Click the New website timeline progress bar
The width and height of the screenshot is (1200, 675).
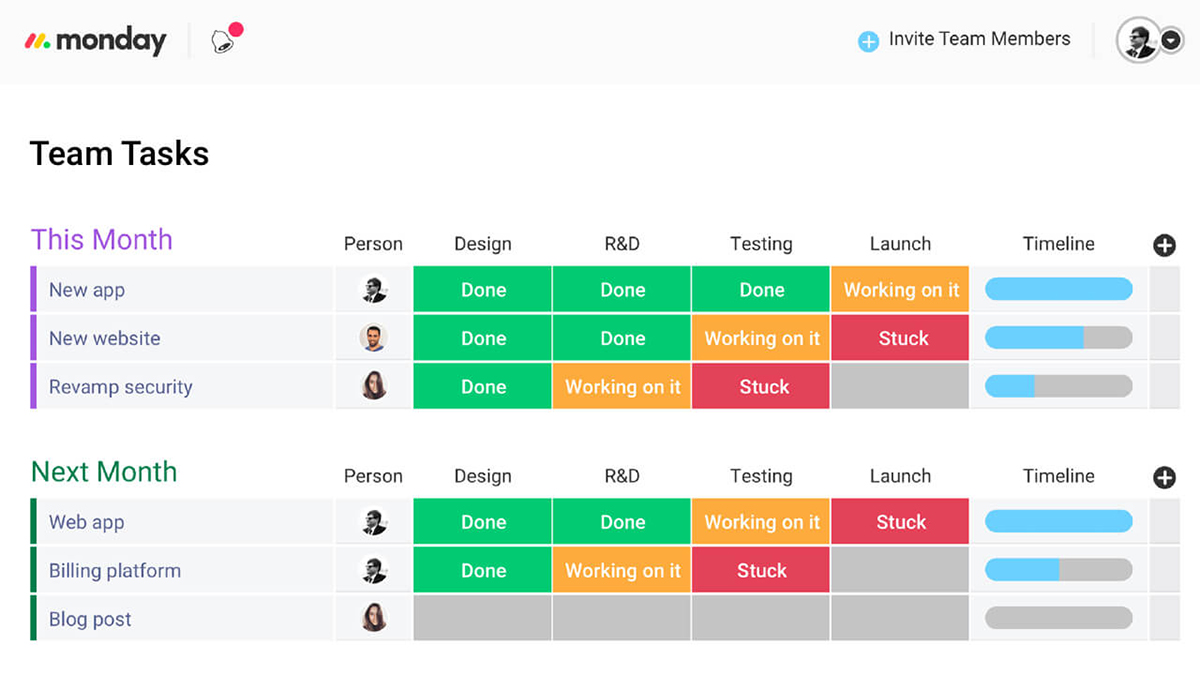point(1058,338)
